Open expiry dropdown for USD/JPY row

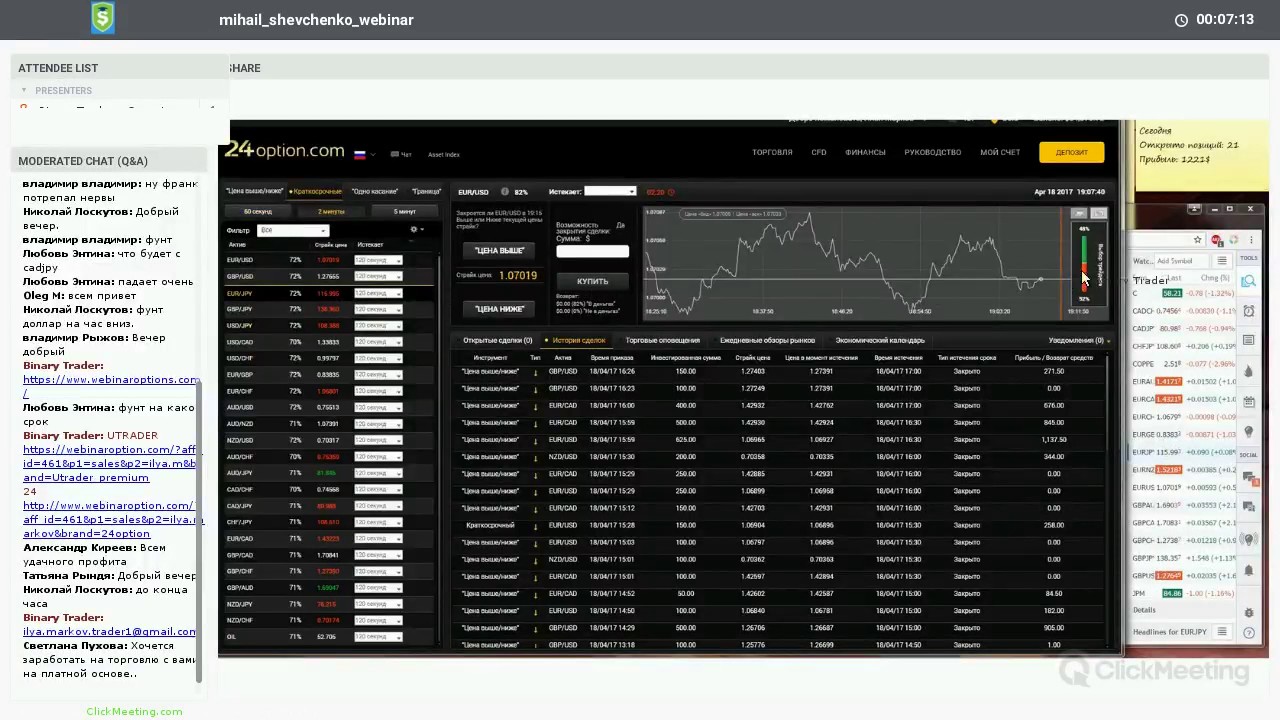pos(378,325)
